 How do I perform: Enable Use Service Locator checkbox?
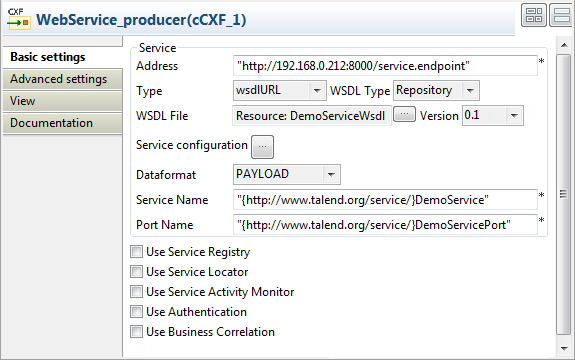pyautogui.click(x=136, y=272)
